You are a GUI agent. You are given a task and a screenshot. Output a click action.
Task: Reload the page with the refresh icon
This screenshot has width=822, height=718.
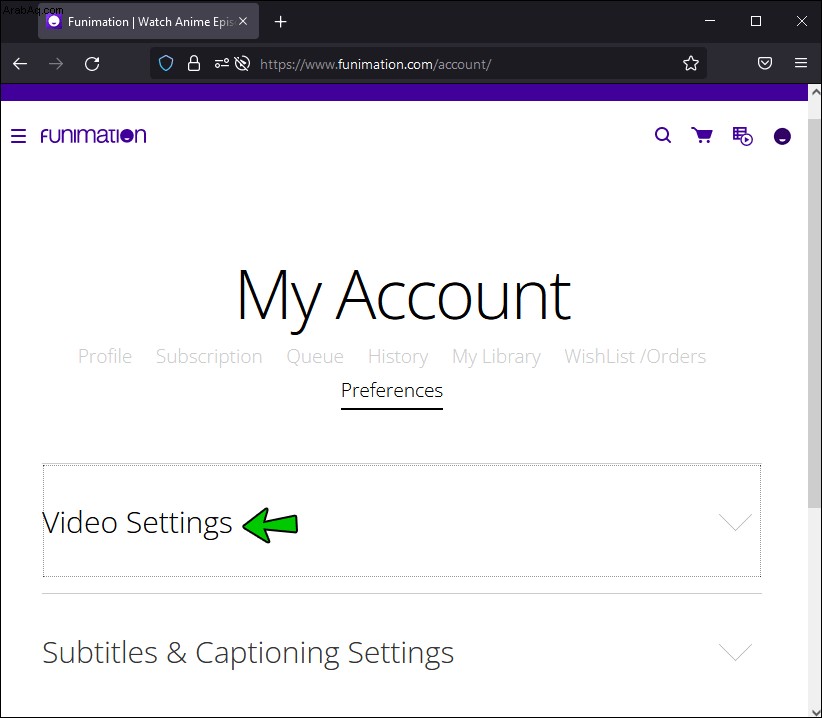[92, 64]
